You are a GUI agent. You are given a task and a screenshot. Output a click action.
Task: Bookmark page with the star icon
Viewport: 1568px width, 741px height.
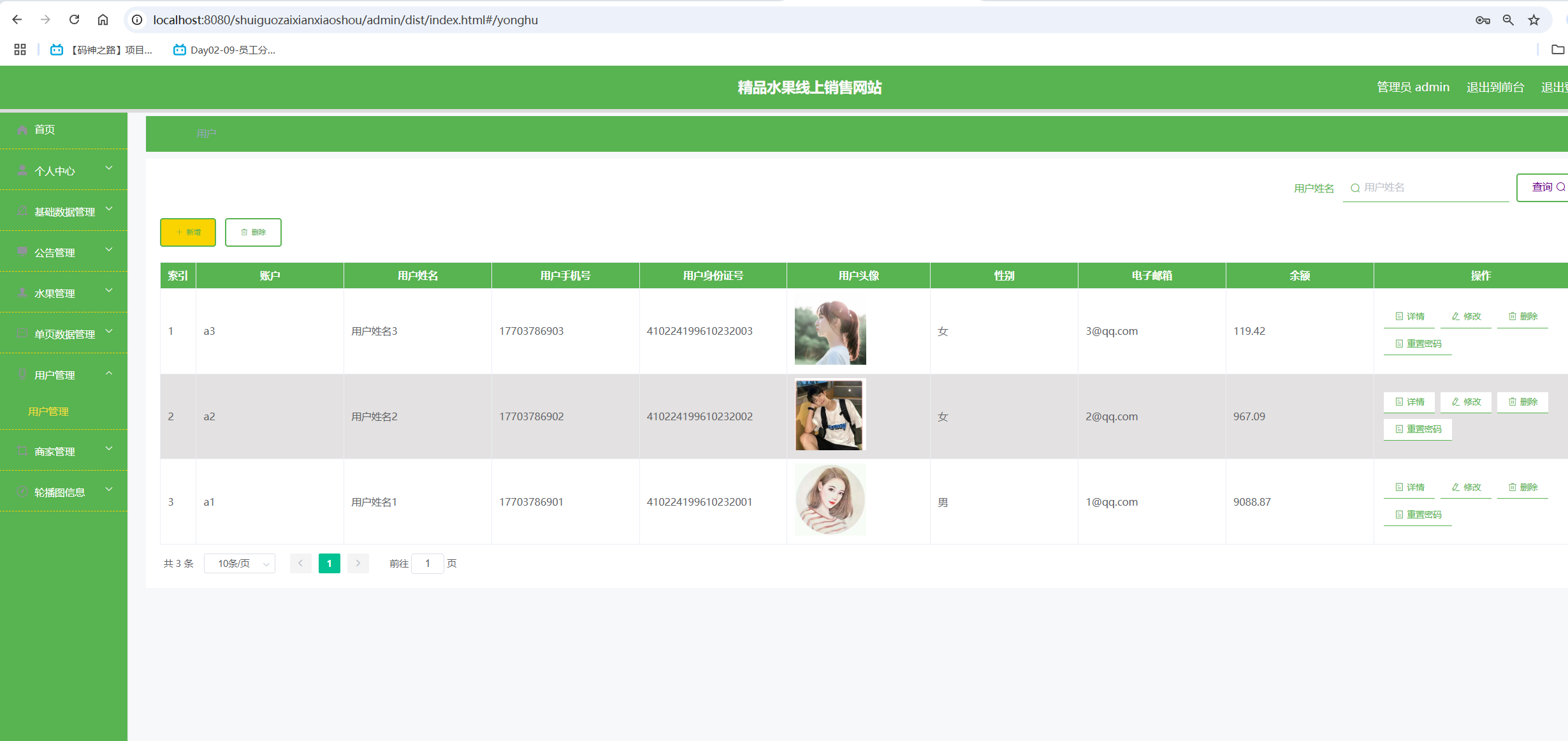click(1534, 20)
